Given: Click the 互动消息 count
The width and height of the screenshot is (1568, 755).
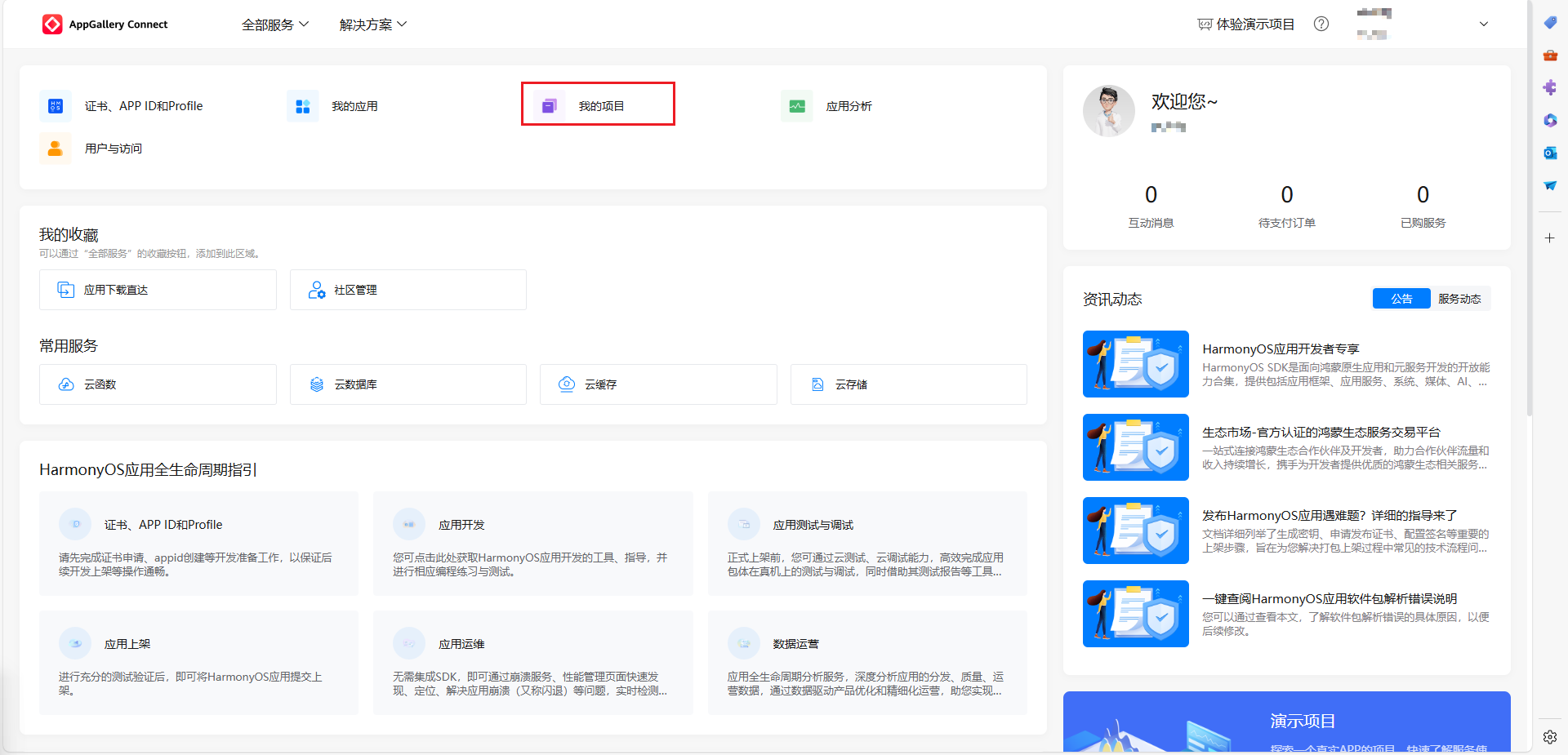Looking at the screenshot, I should click(x=1151, y=195).
